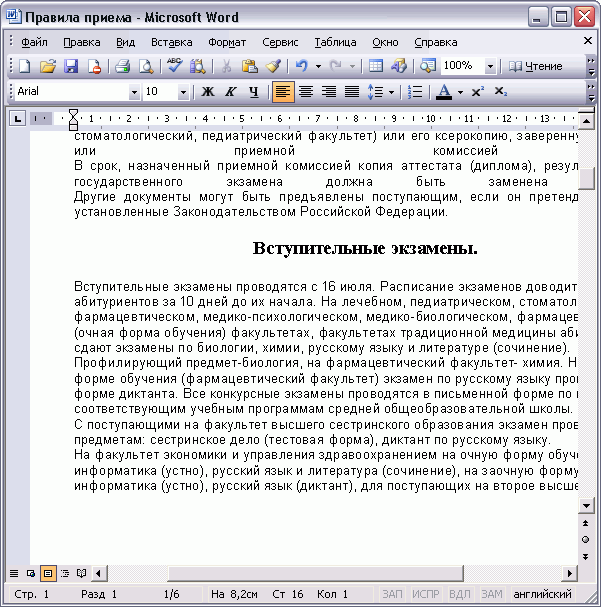
Task: Toggle numbered list formatting
Action: point(414,92)
